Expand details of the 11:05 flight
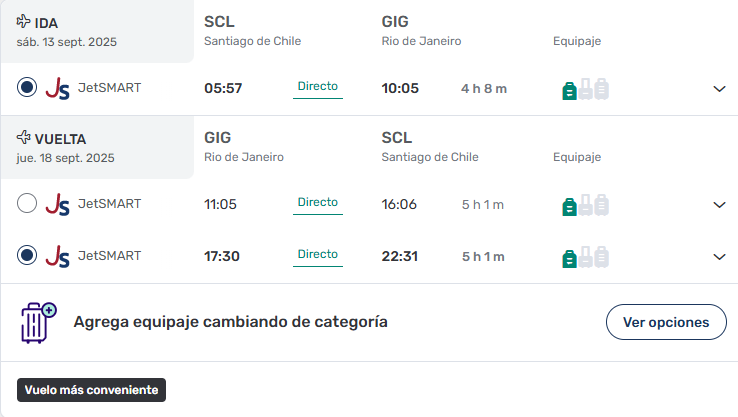 [x=719, y=205]
